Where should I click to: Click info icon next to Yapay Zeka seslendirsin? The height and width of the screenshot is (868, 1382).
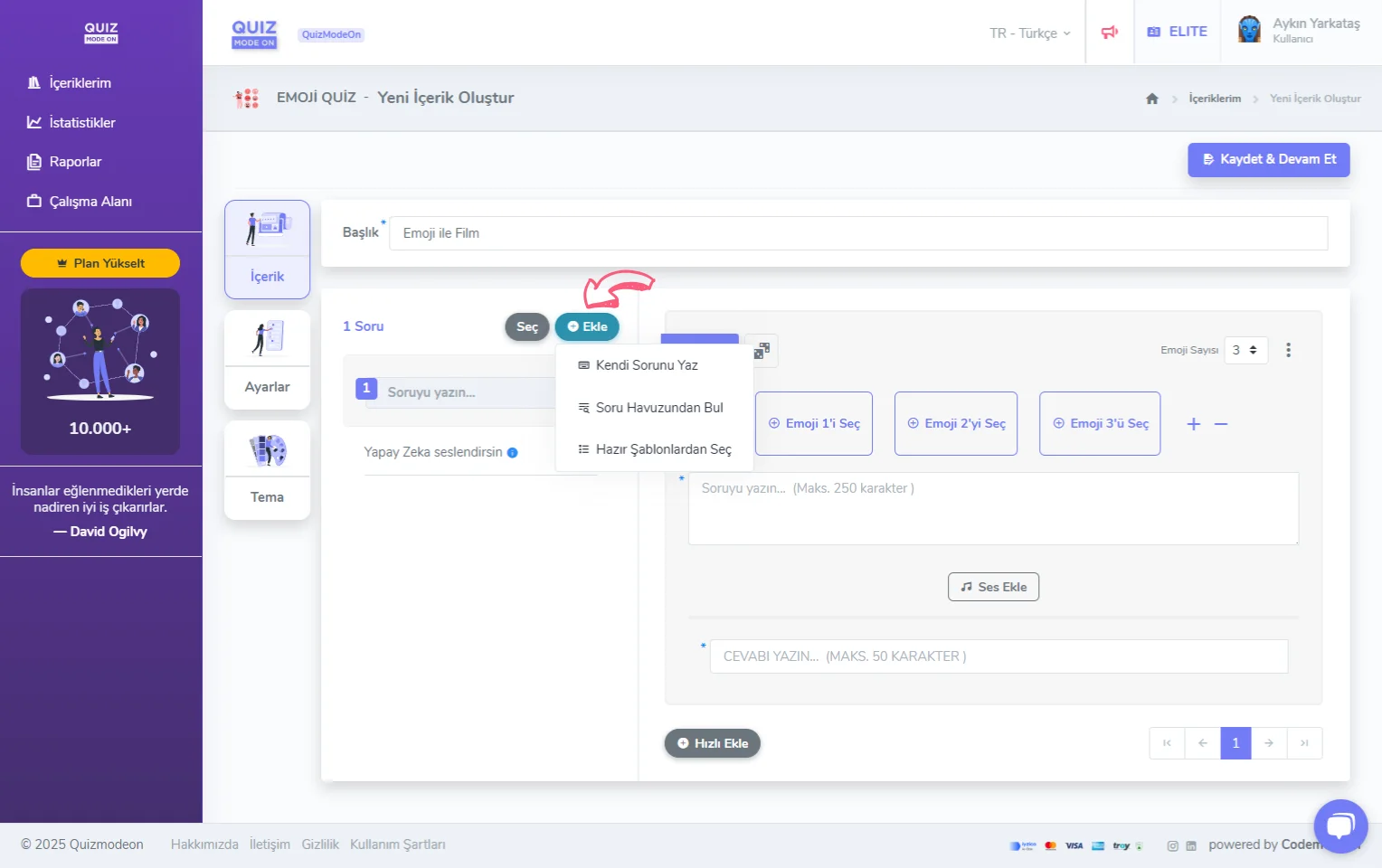[x=512, y=453]
